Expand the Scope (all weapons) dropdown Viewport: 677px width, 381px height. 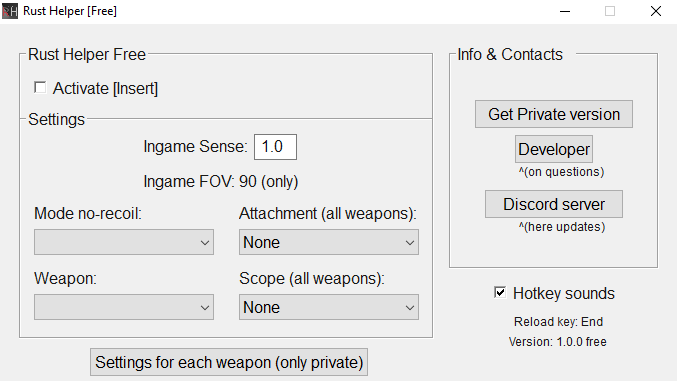(x=329, y=307)
